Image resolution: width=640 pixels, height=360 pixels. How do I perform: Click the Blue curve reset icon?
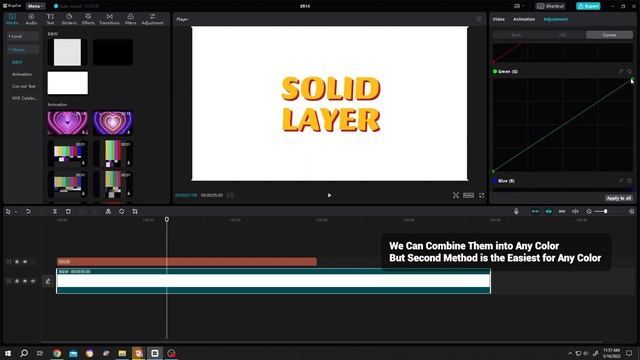[629, 180]
